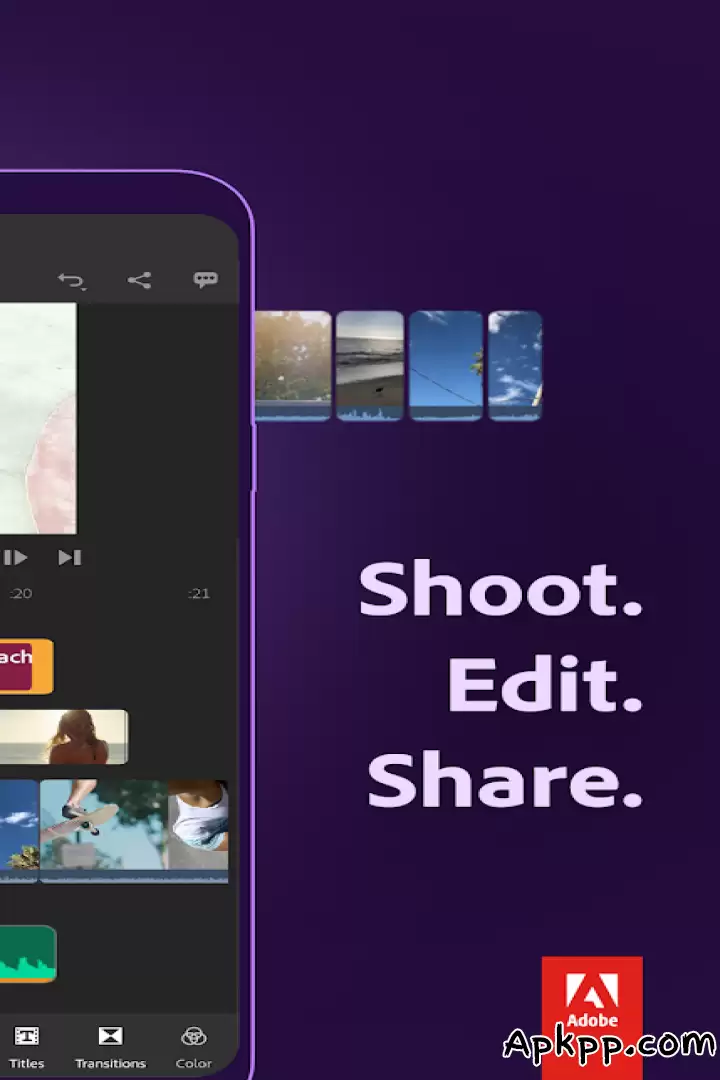
Task: Click the :21 timeline marker
Action: tap(198, 594)
